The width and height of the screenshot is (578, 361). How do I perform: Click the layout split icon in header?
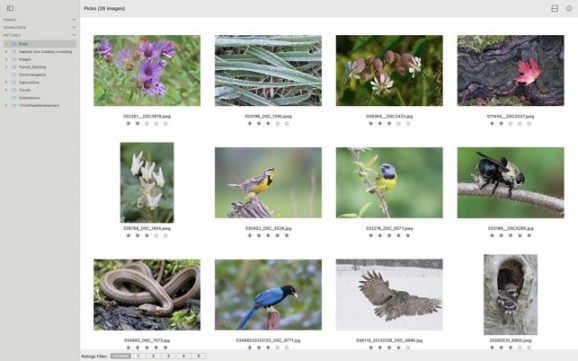pos(554,8)
